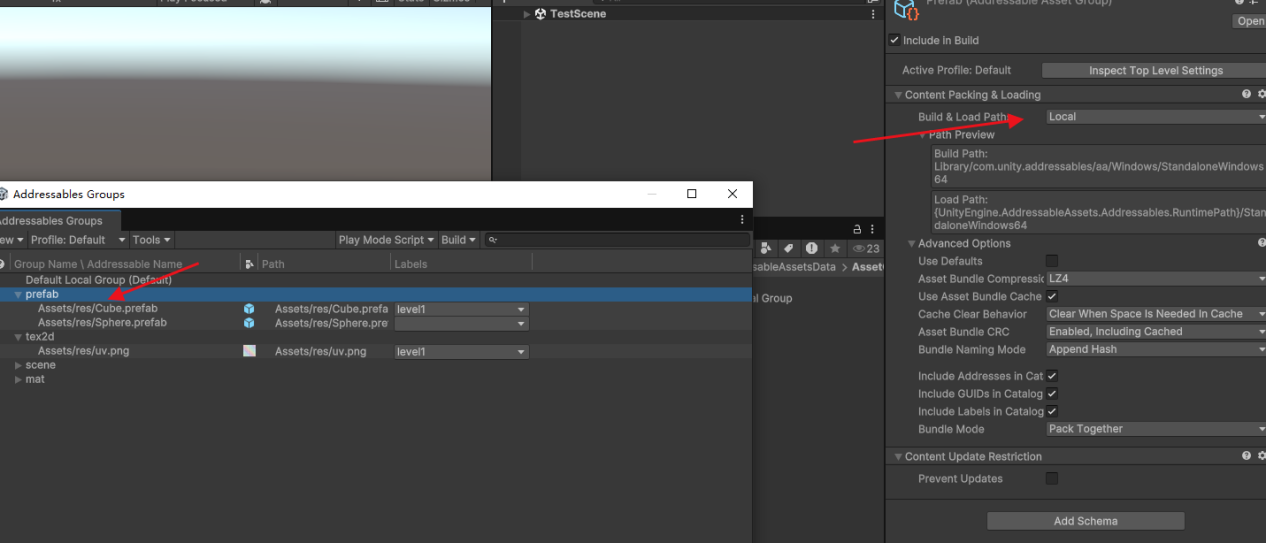This screenshot has height=543, width=1266.
Task: Expand the scene group
Action: click(18, 365)
